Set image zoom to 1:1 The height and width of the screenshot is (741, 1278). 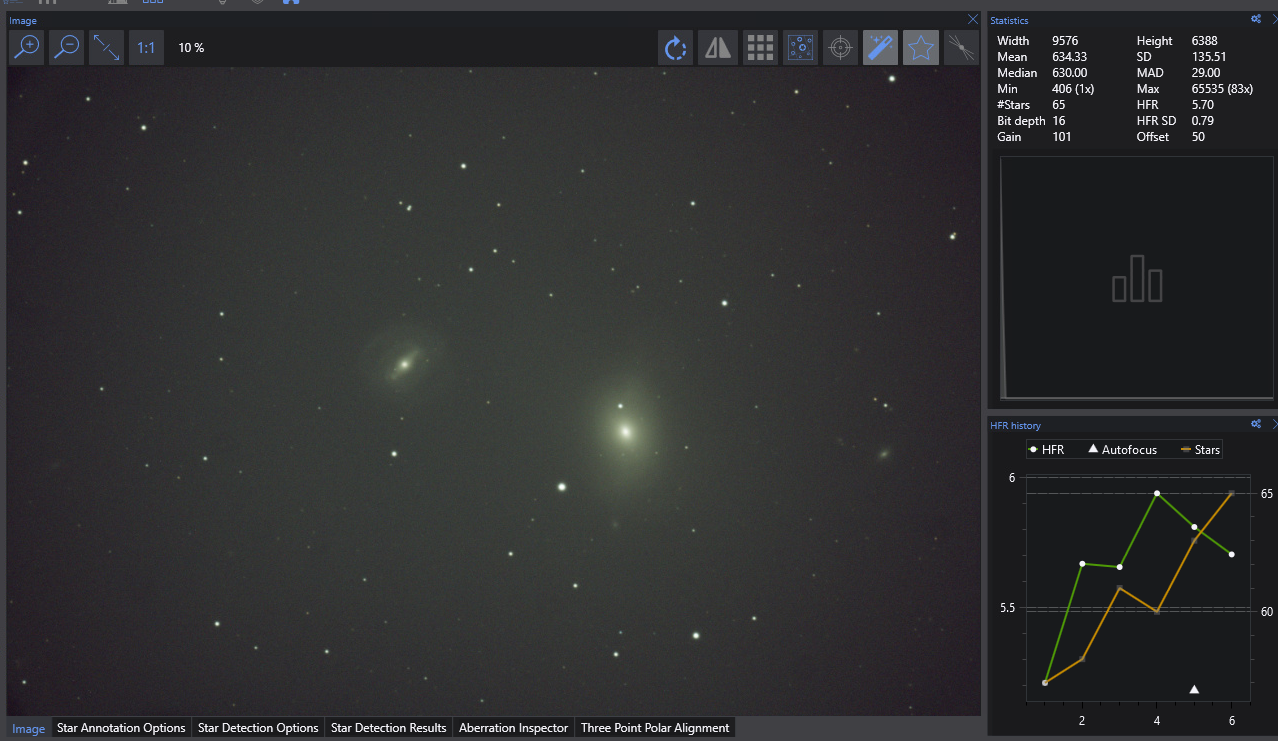tap(146, 47)
